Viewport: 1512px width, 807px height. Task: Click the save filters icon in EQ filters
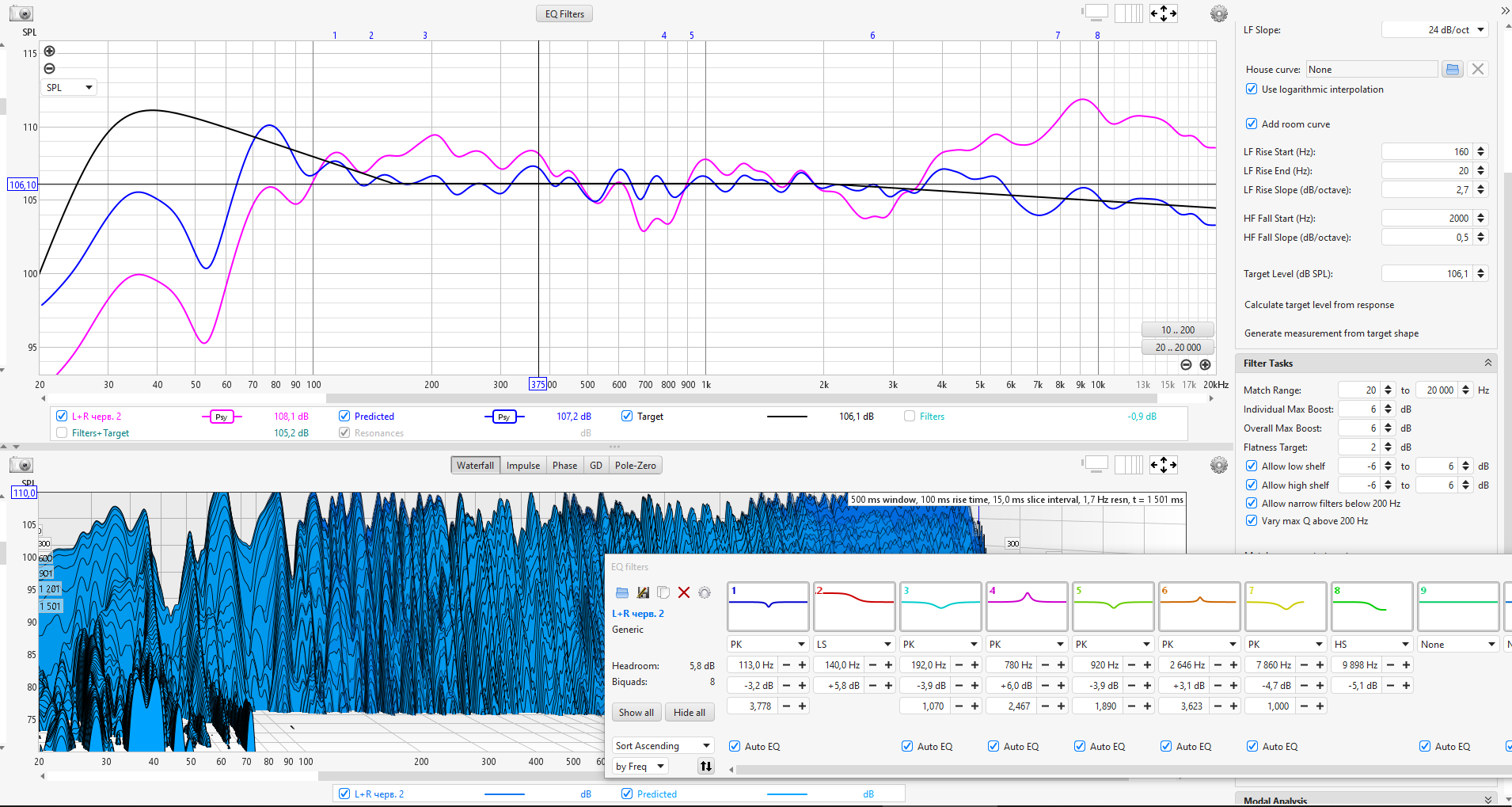[x=643, y=592]
